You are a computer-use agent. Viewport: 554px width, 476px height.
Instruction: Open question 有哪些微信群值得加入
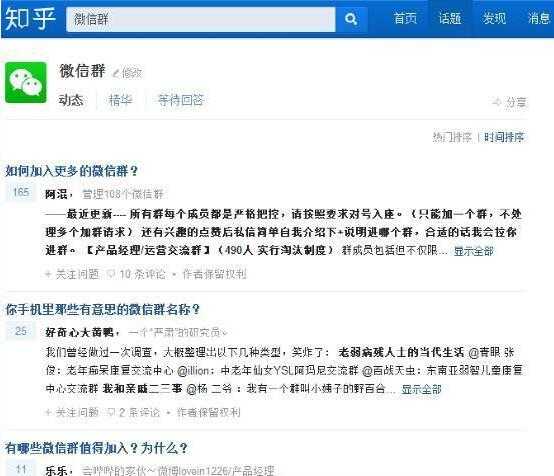[96, 448]
